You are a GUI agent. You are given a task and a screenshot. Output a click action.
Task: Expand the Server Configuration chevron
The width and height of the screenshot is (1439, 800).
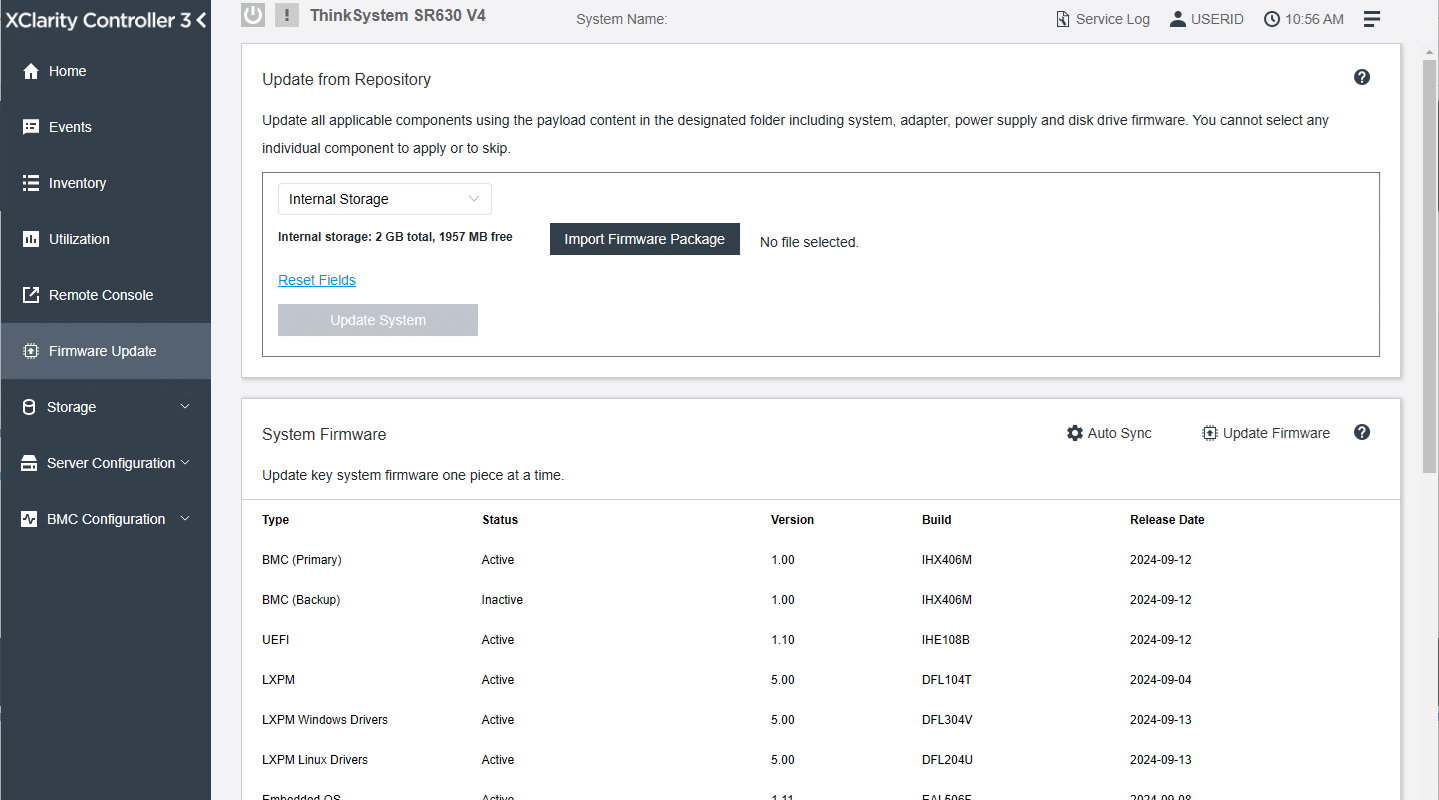click(x=185, y=462)
